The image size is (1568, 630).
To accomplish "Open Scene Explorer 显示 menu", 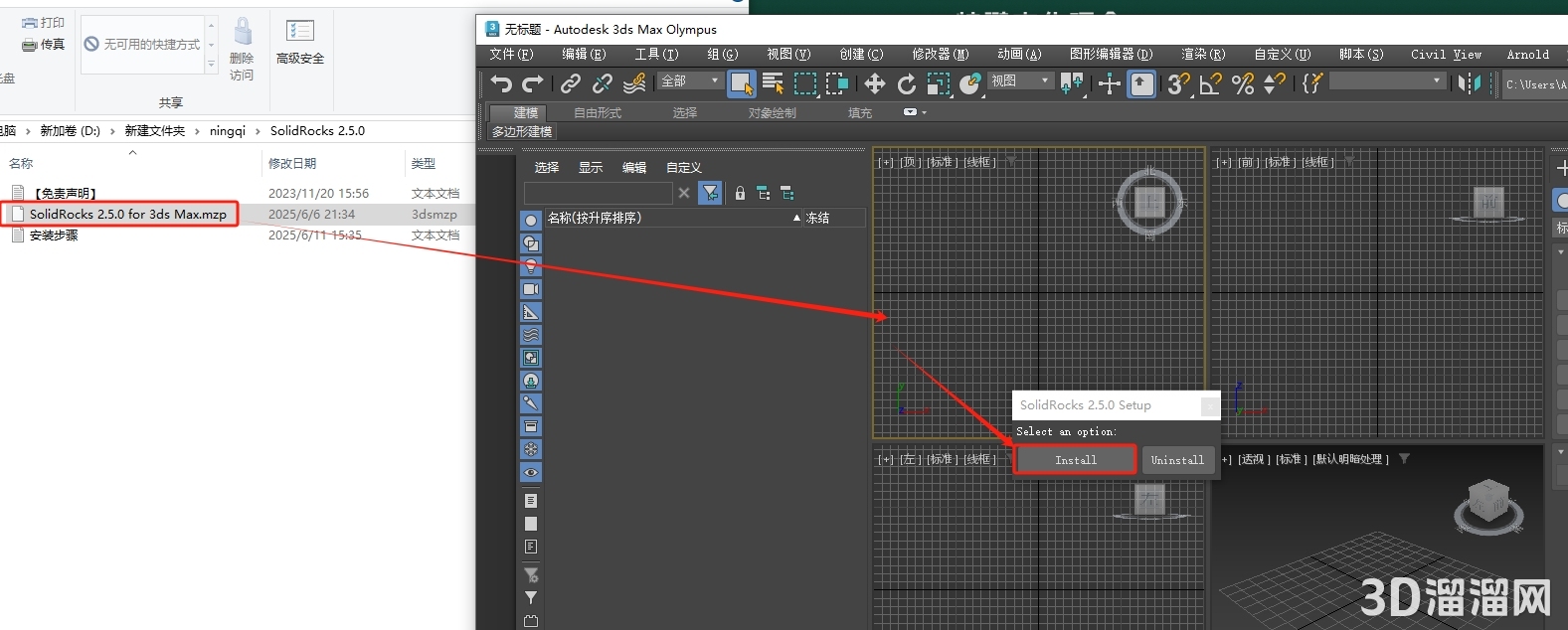I will (591, 167).
